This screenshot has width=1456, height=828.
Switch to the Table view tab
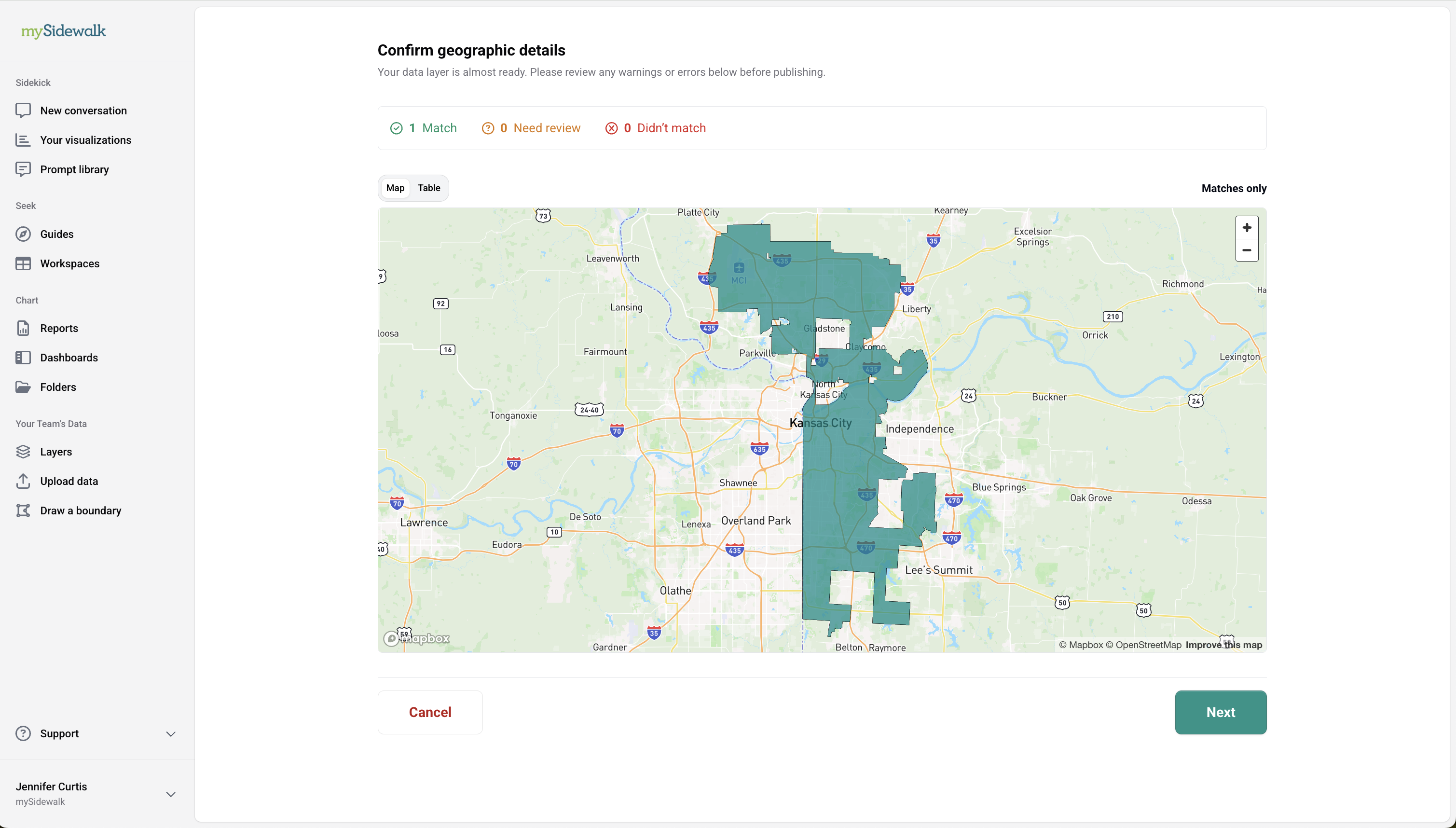point(429,188)
